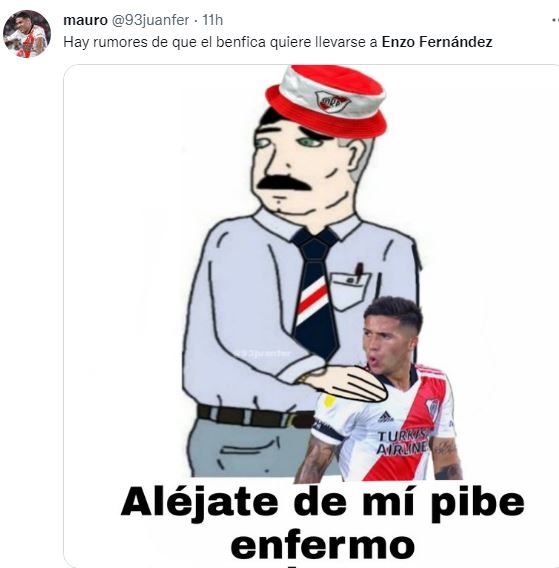Click the Turkish Airlines sponsor text on jersey

click(402, 443)
